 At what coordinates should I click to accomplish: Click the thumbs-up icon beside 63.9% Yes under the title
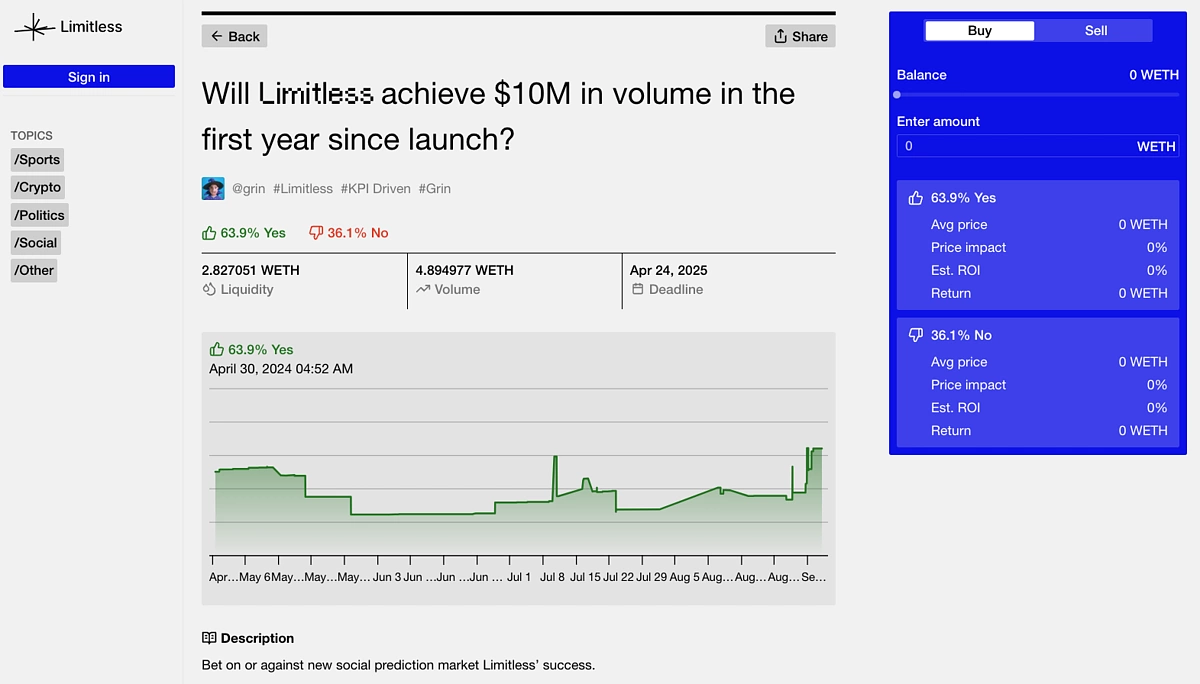pyautogui.click(x=209, y=233)
